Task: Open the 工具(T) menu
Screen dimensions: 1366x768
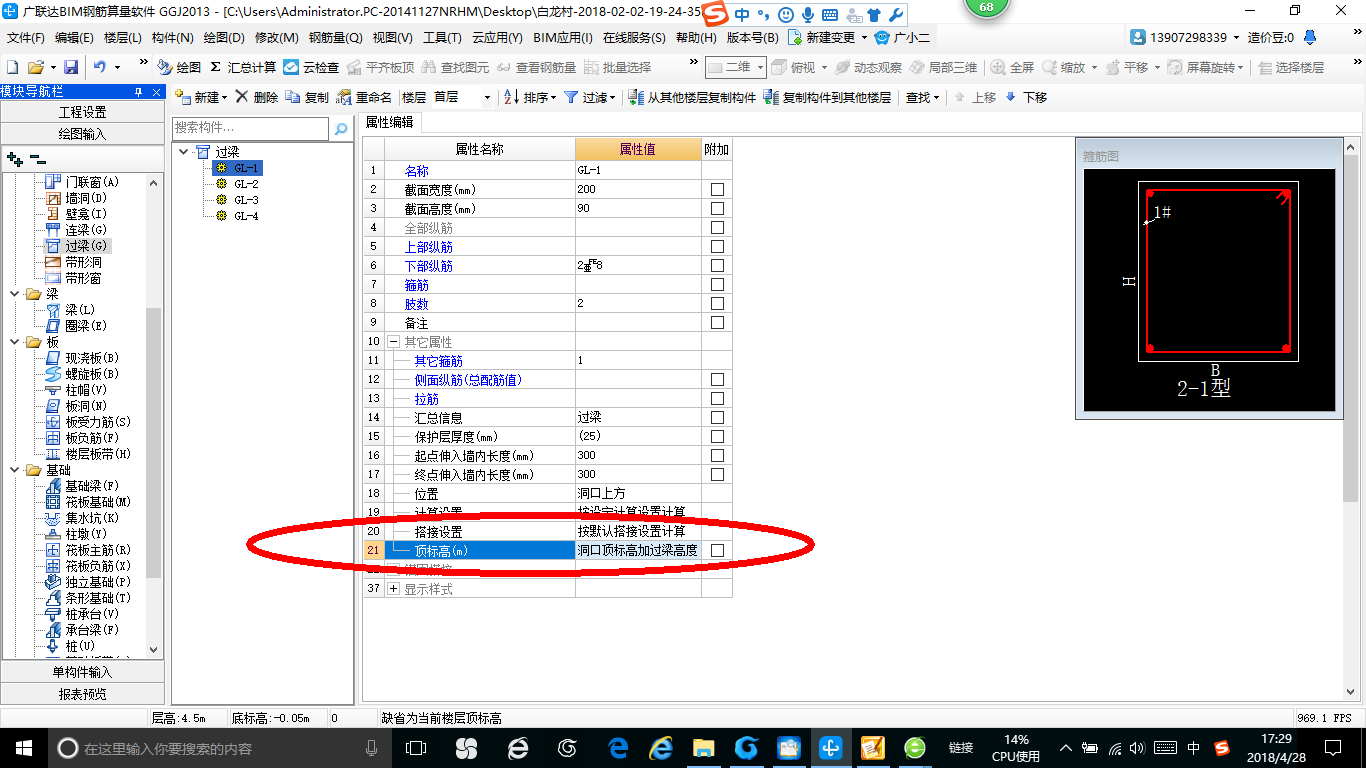Action: [442, 38]
